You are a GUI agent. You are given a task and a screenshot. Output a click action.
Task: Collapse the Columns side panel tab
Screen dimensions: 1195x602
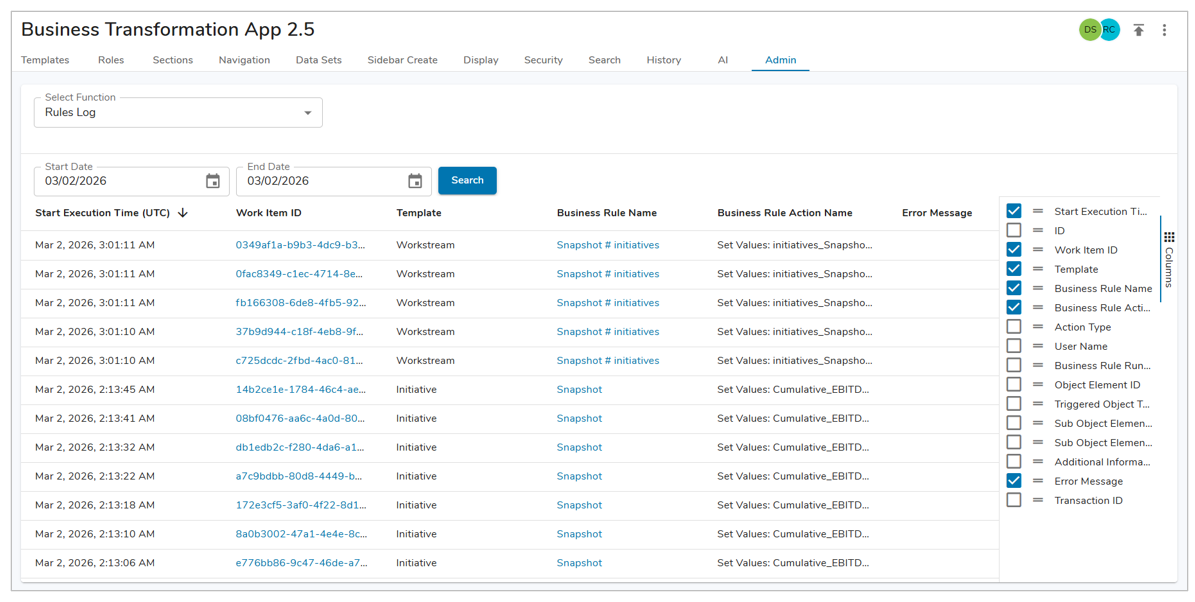(x=1169, y=260)
